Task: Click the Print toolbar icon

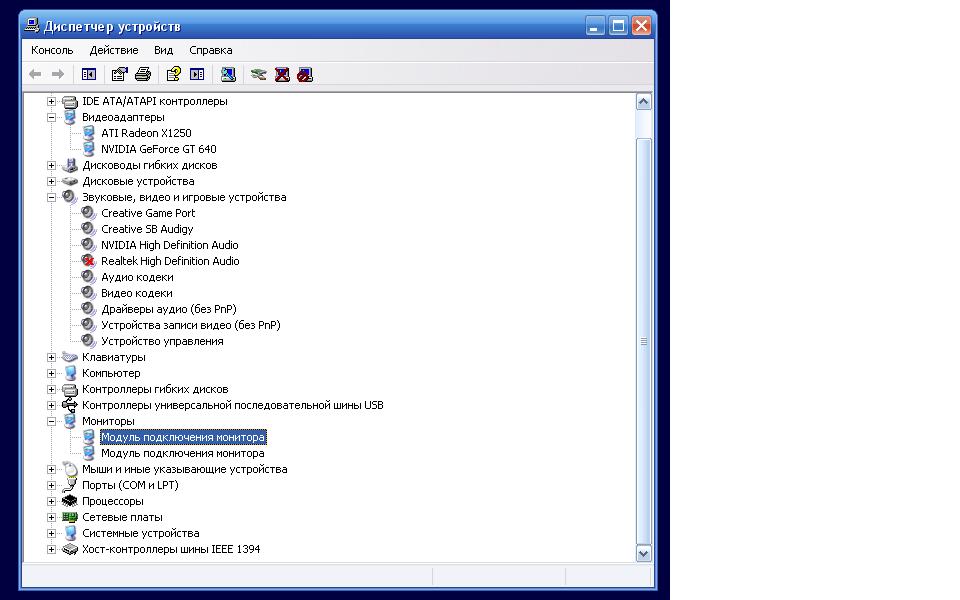Action: [143, 75]
